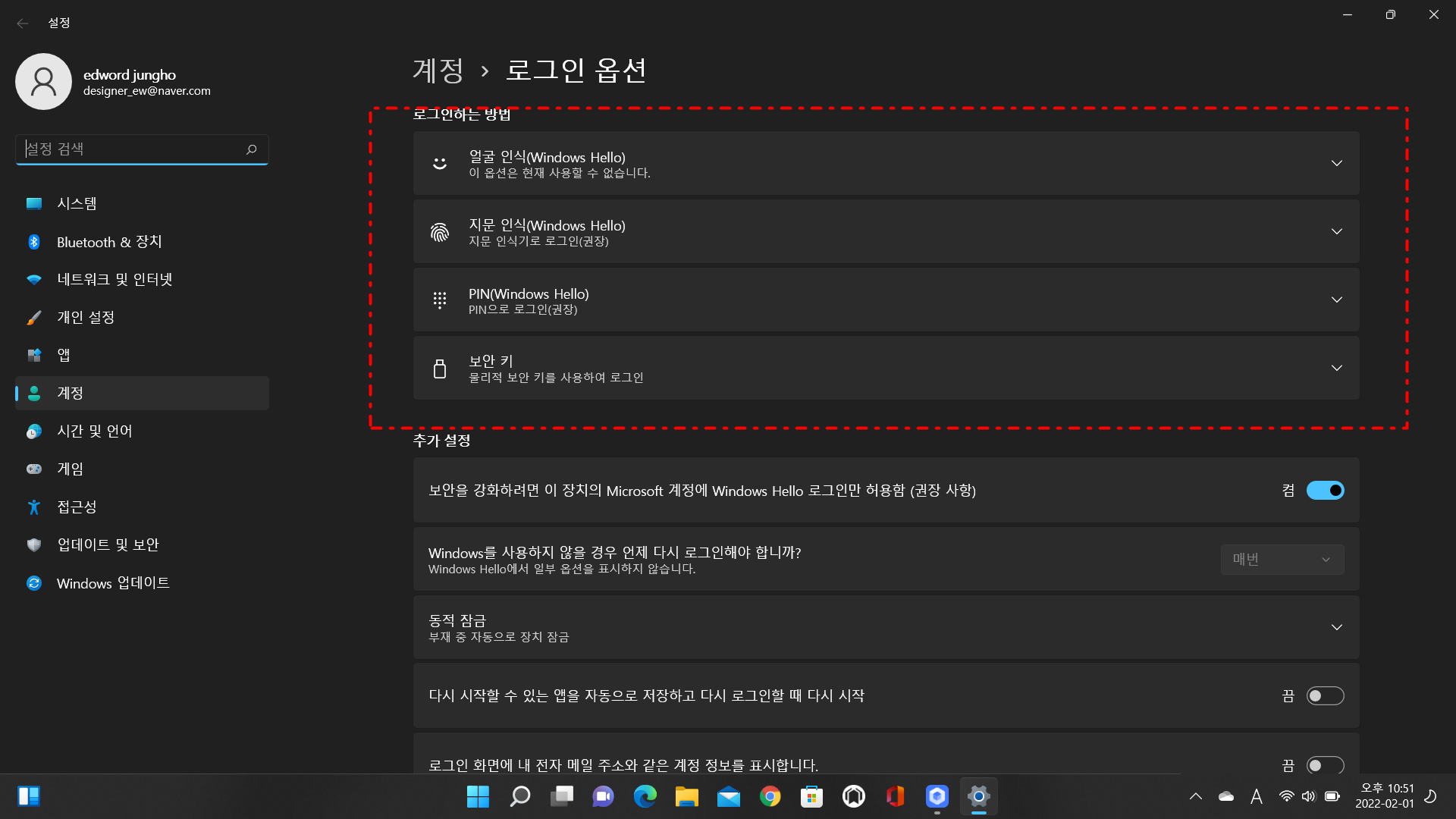Open the 매번 dropdown
The height and width of the screenshot is (819, 1456).
pos(1282,559)
